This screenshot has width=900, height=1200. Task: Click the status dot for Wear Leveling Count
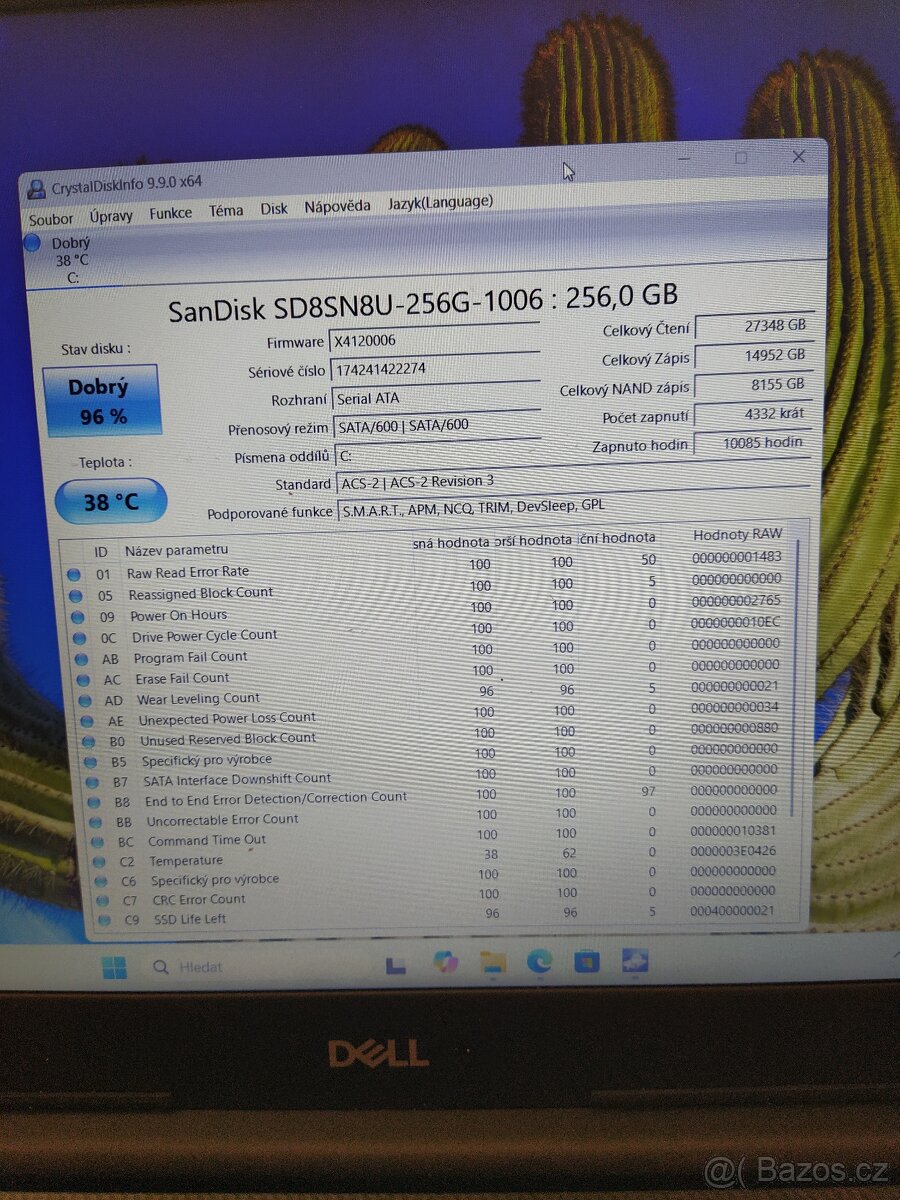click(83, 701)
